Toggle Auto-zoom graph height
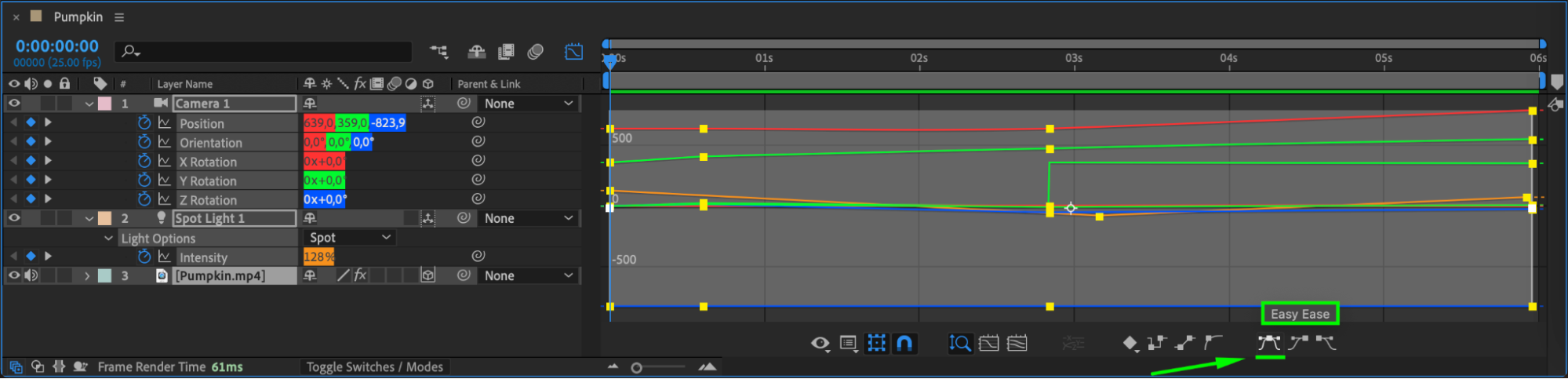The image size is (1568, 379). [x=960, y=343]
